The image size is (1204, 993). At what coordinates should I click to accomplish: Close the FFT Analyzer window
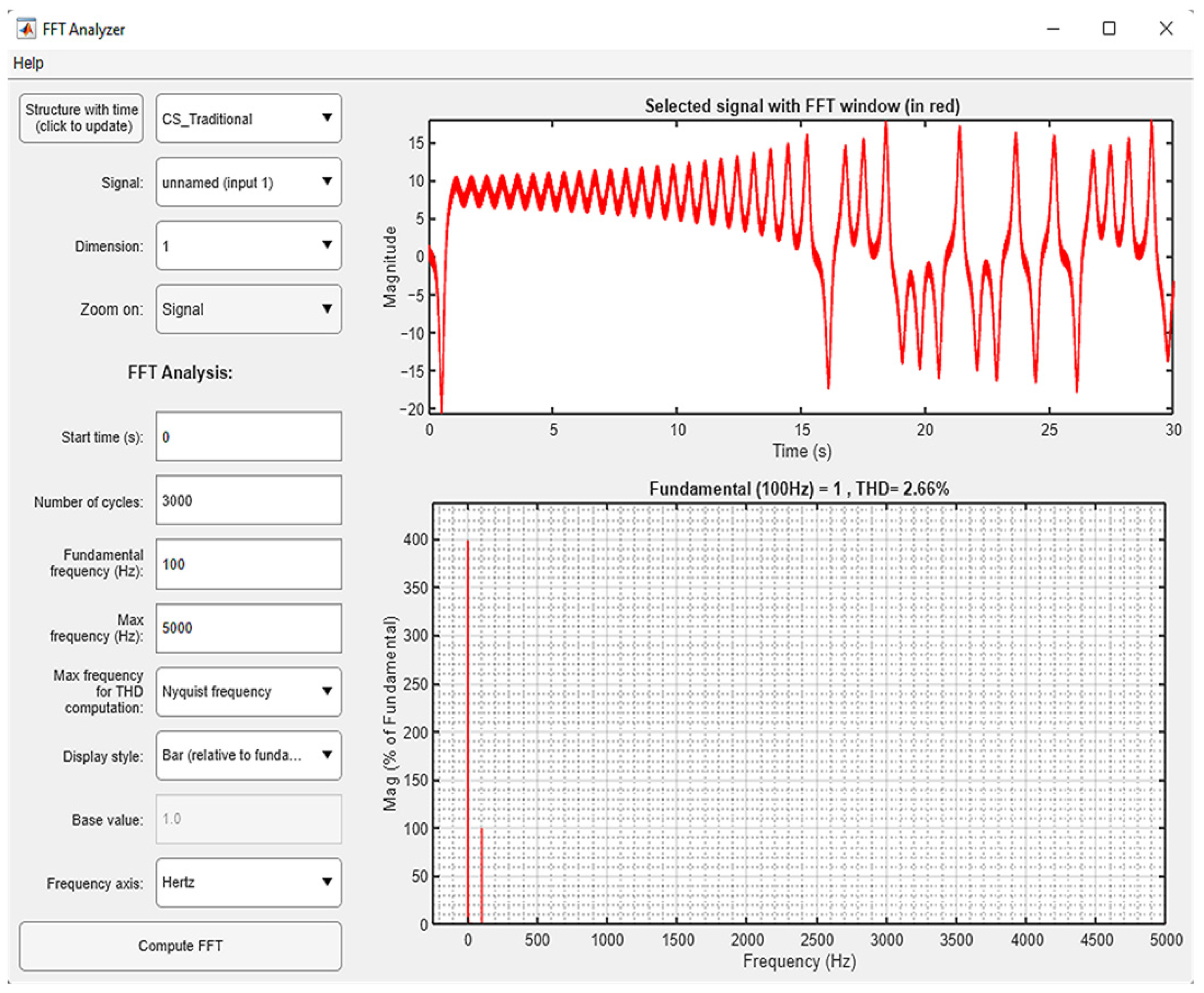1166,28
